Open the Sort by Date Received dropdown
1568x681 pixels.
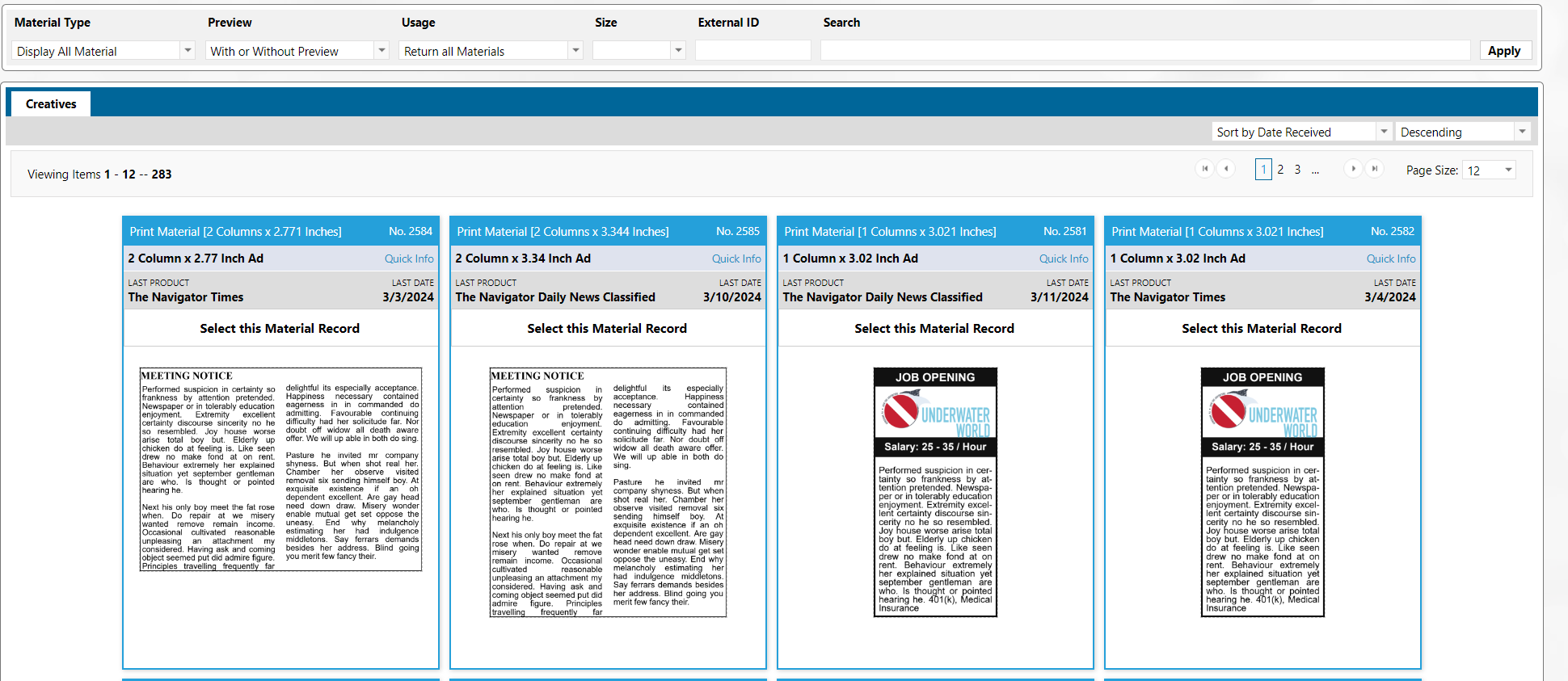[x=1384, y=132]
